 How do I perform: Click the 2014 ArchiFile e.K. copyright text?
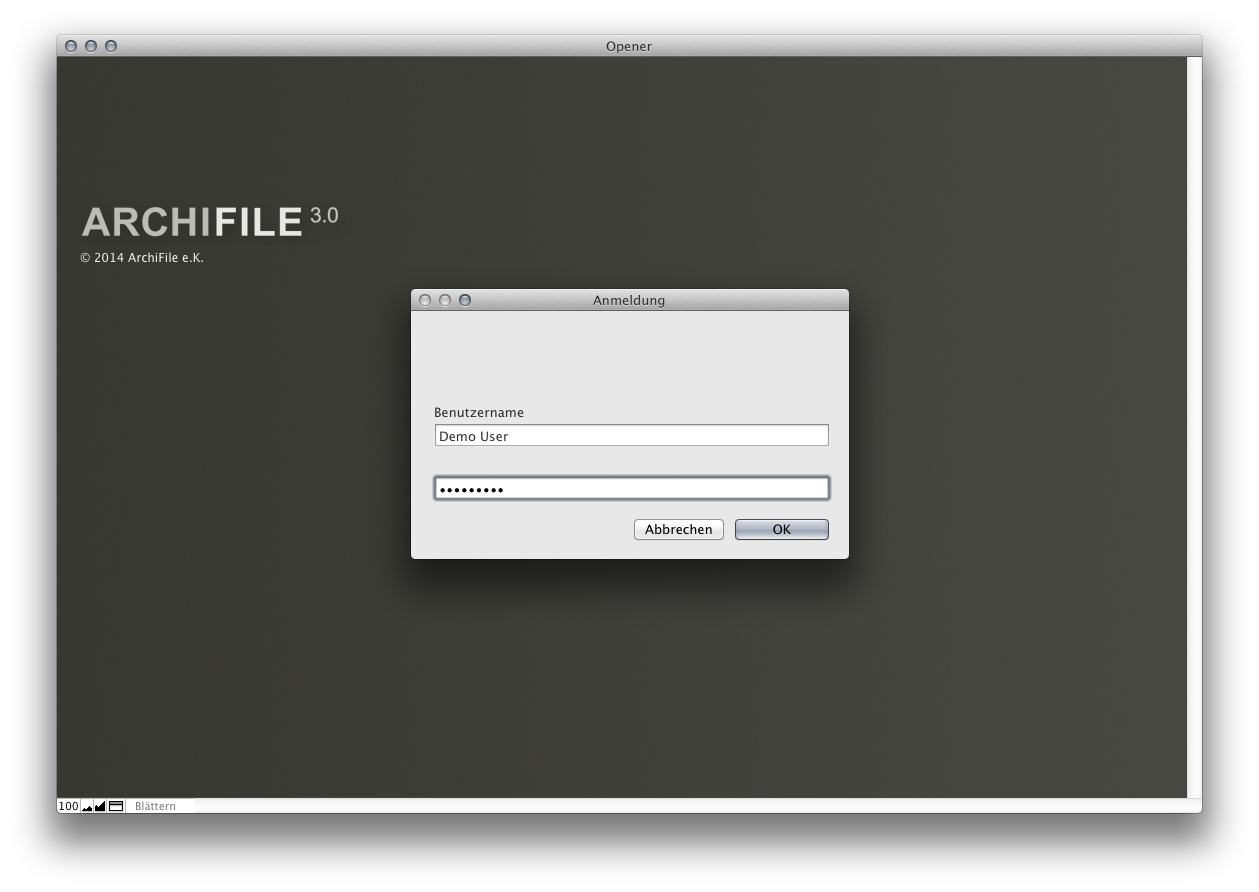(x=142, y=258)
